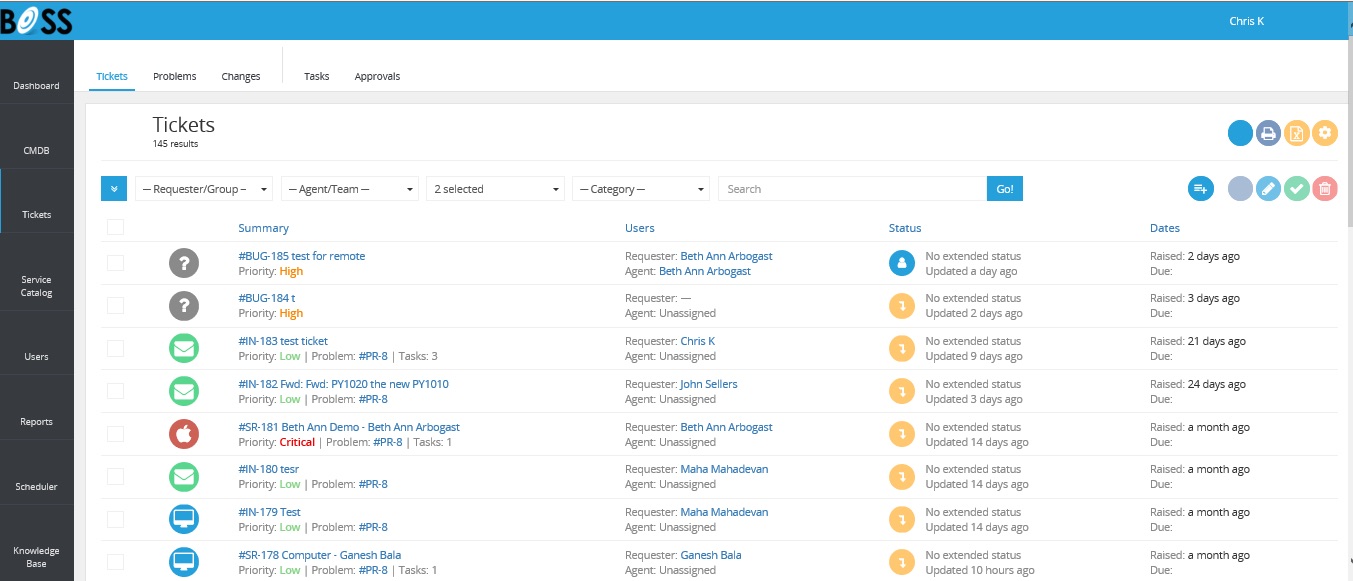Check the box for ticket #BUG-185

coord(115,263)
